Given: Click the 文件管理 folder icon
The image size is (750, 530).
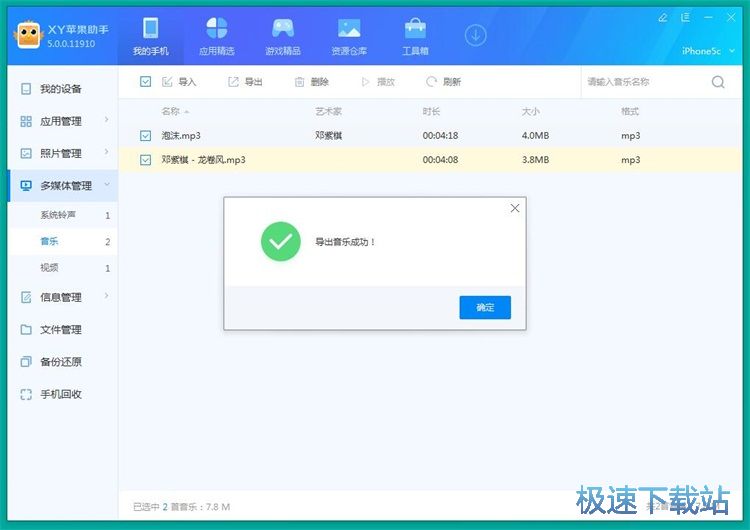Looking at the screenshot, I should pos(26,330).
